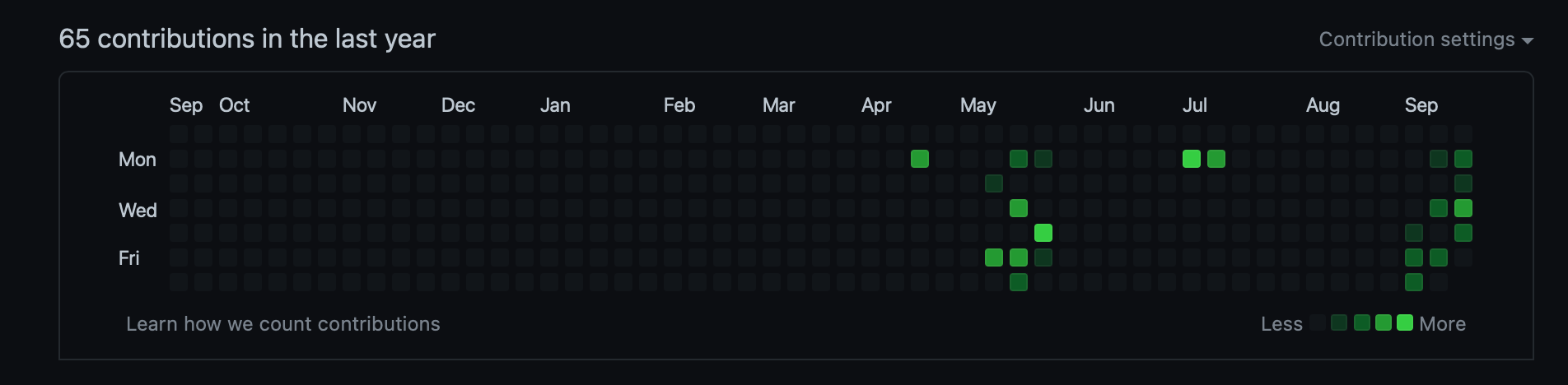Click the green Saturday cell in September
1568x385 pixels.
pyautogui.click(x=1414, y=282)
